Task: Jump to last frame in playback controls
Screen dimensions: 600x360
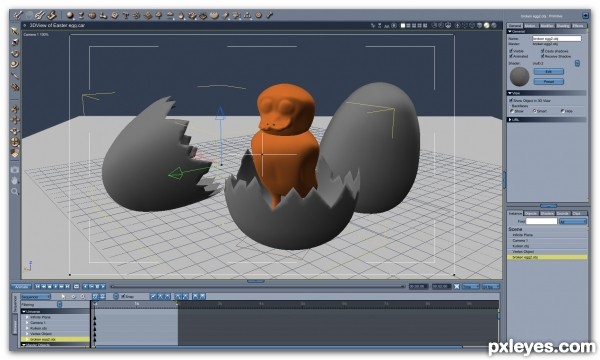Action: click(68, 286)
